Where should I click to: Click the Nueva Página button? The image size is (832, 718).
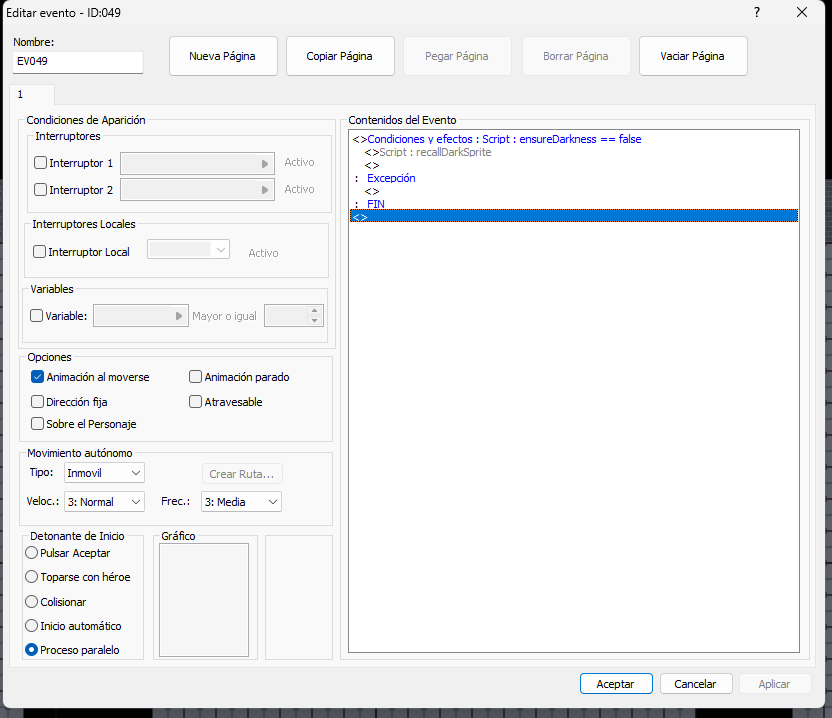(222, 56)
